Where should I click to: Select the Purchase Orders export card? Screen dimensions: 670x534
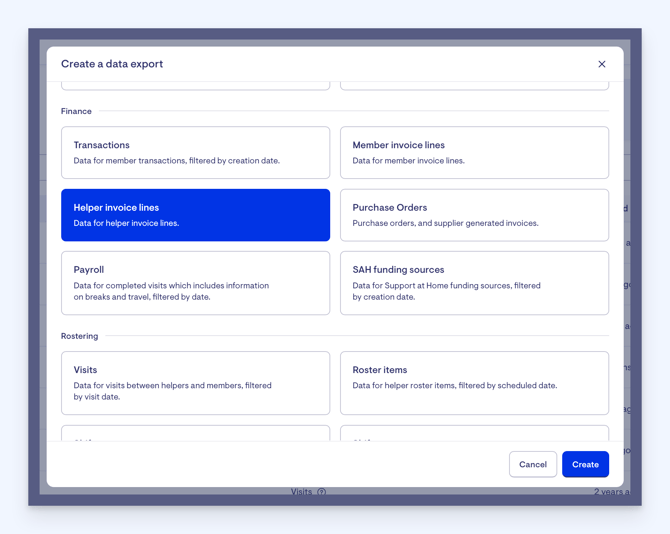point(474,215)
